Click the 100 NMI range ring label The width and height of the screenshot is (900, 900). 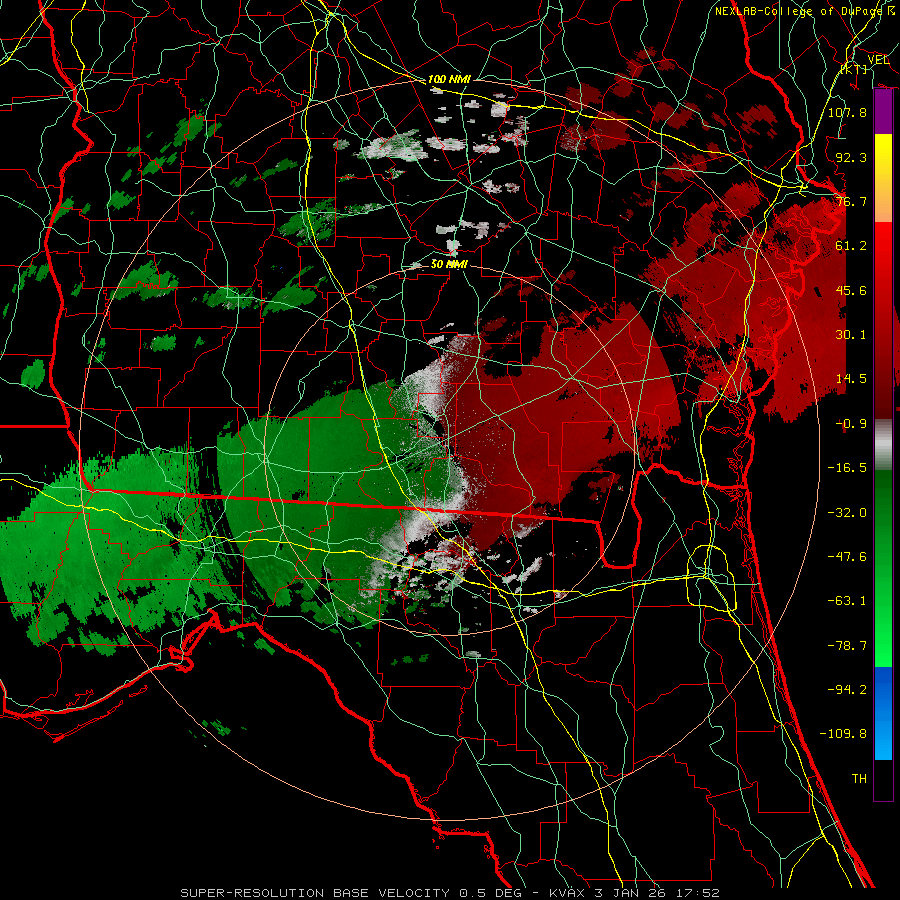coord(449,79)
